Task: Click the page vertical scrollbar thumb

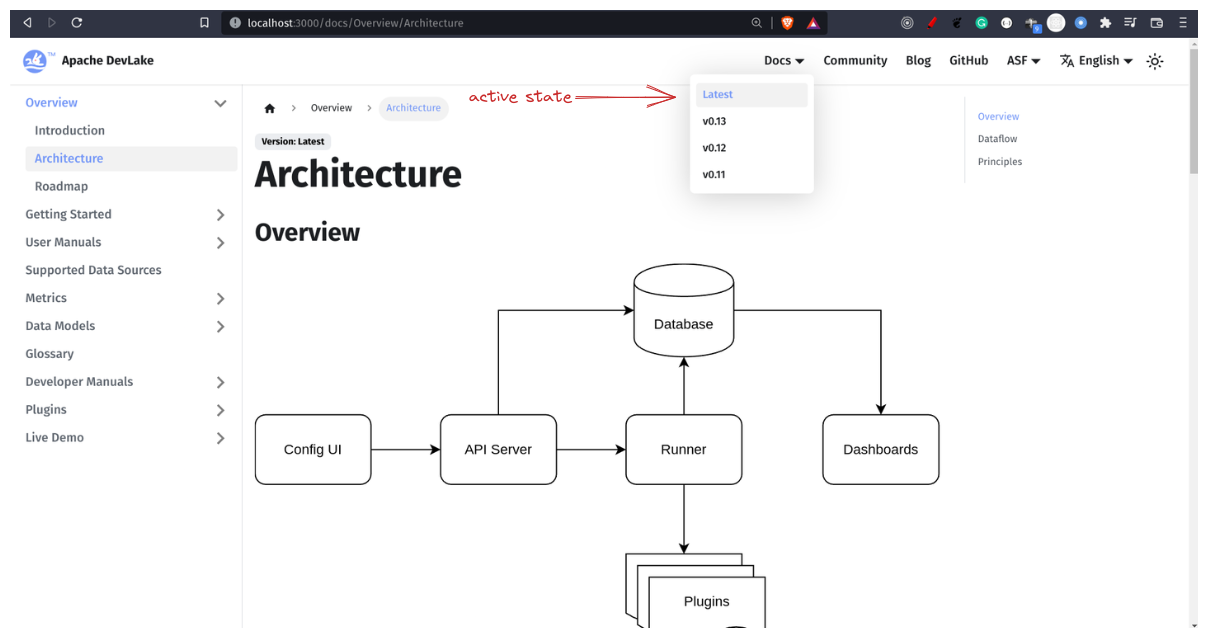Action: point(1193,110)
